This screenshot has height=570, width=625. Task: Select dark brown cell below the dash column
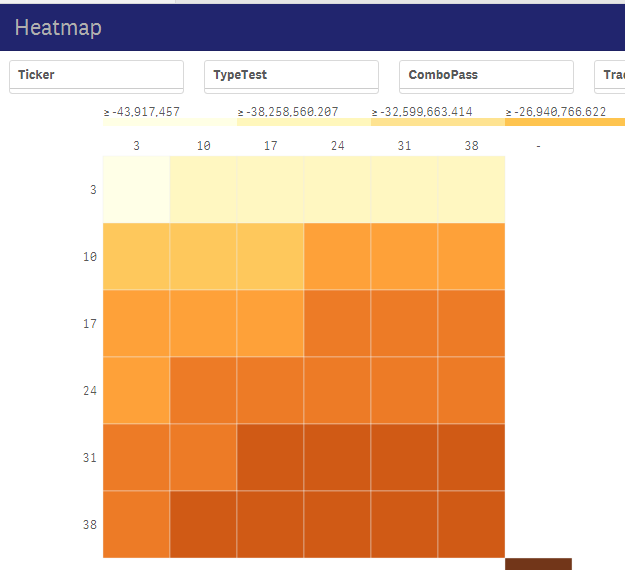tap(538, 564)
